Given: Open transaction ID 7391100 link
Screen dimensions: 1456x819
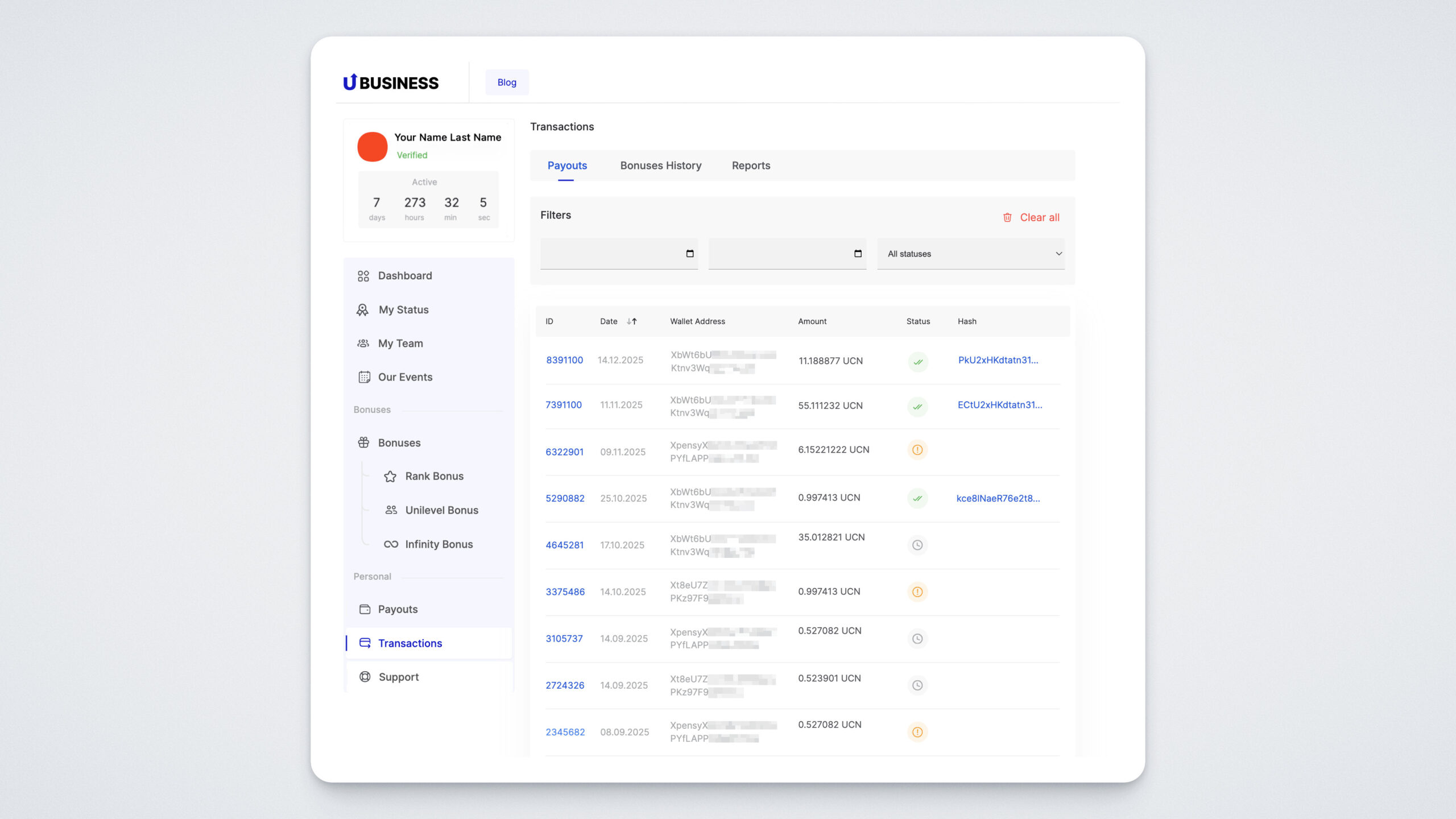Looking at the screenshot, I should pyautogui.click(x=563, y=405).
